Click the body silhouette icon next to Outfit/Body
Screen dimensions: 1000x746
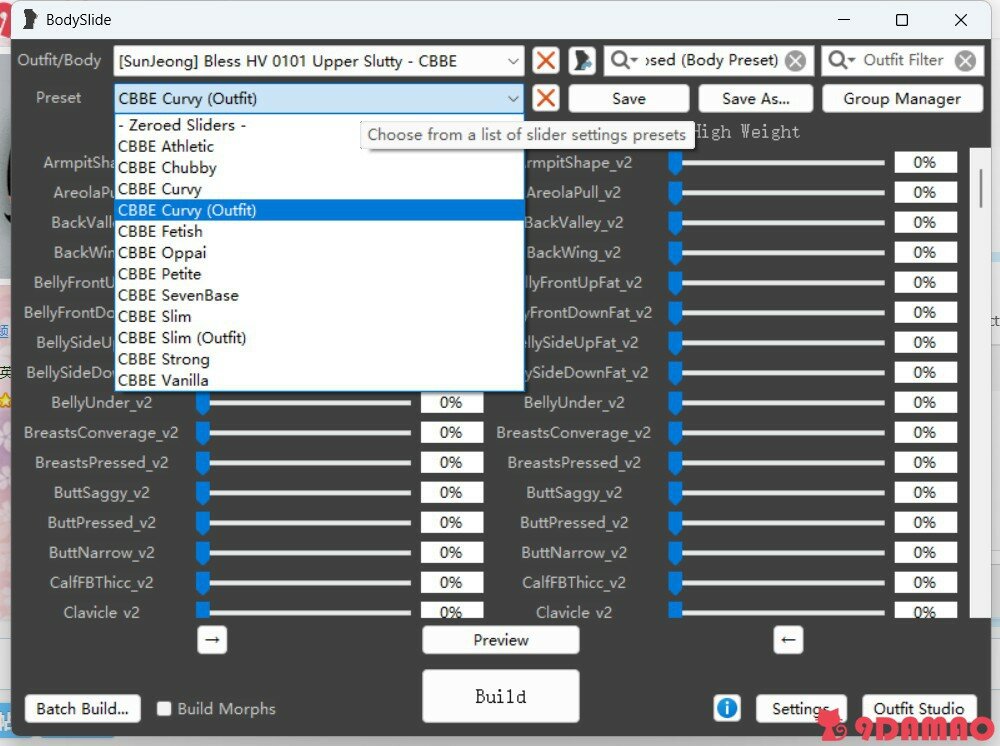pos(582,61)
